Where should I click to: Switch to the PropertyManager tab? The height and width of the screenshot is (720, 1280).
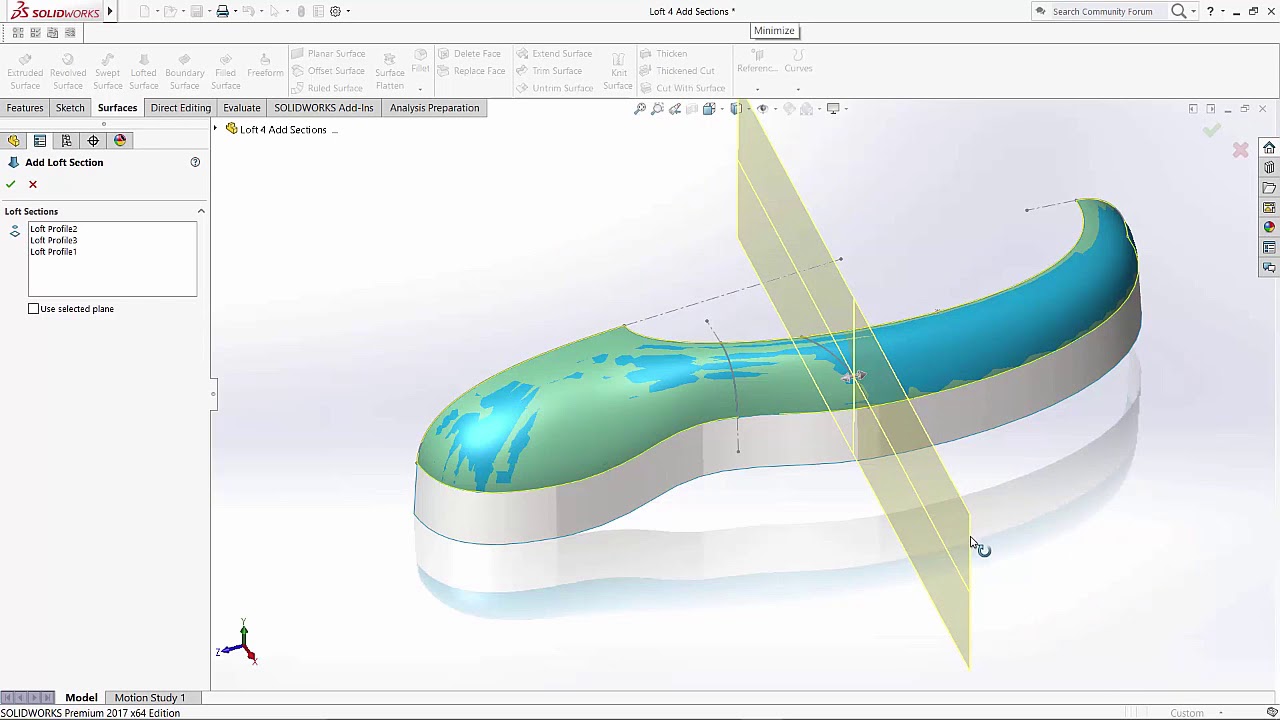pyautogui.click(x=40, y=141)
